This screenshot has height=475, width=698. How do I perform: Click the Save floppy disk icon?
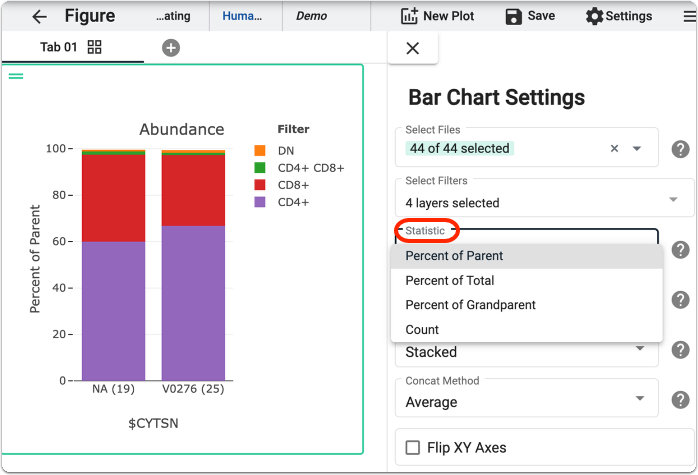tap(513, 16)
